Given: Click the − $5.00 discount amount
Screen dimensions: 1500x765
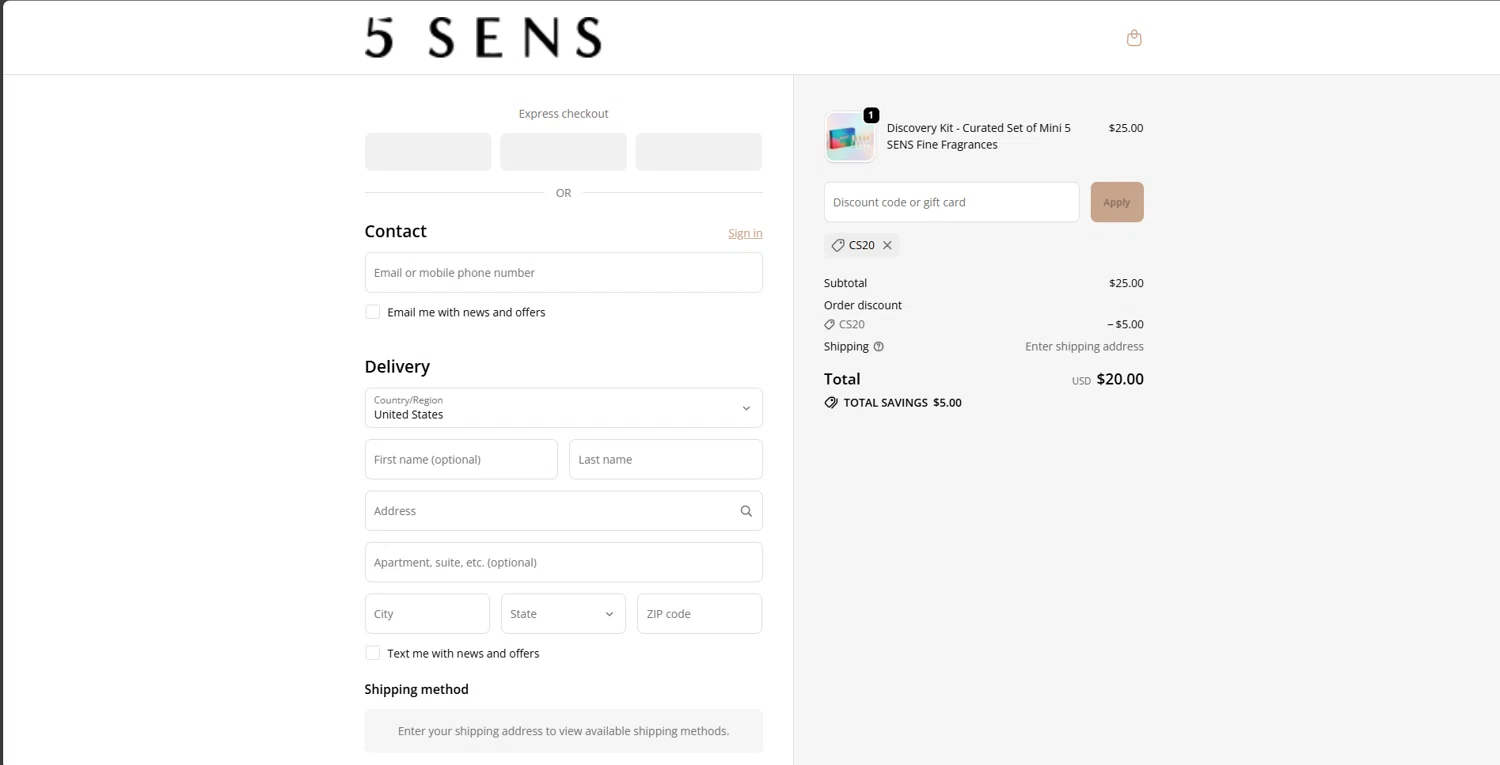Looking at the screenshot, I should pyautogui.click(x=1125, y=325).
